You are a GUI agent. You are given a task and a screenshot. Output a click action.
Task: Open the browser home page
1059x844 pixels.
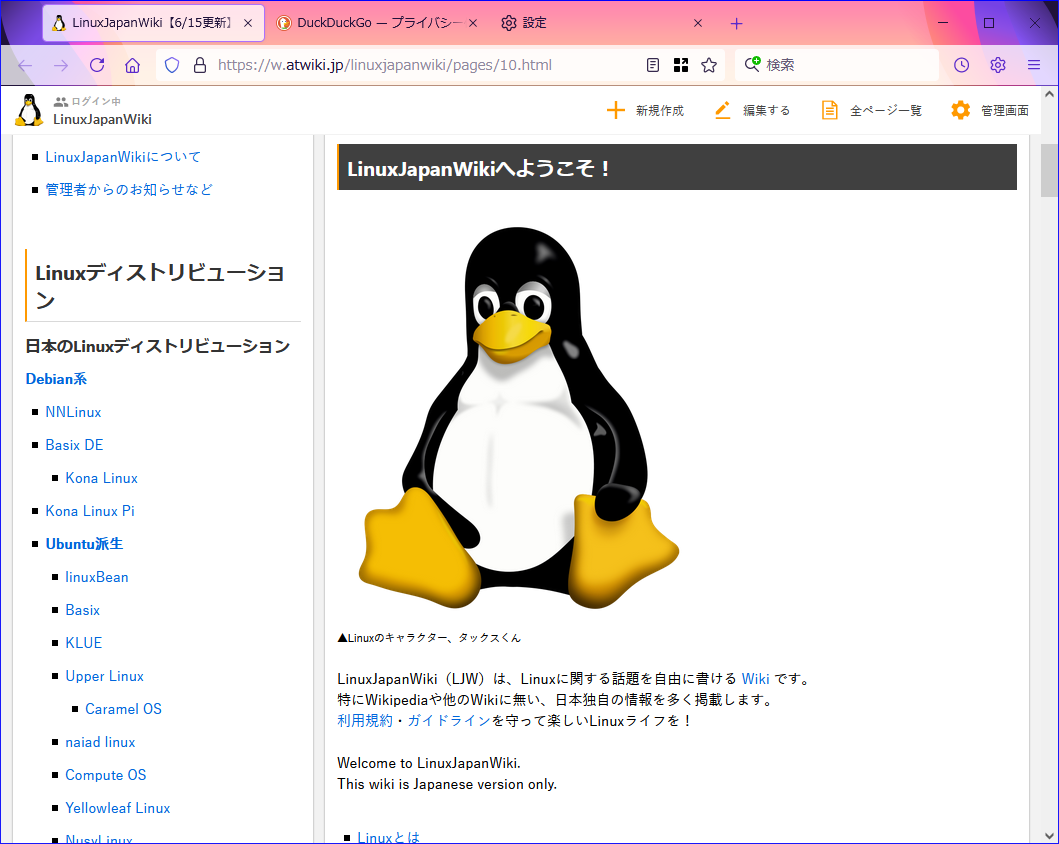[x=132, y=65]
